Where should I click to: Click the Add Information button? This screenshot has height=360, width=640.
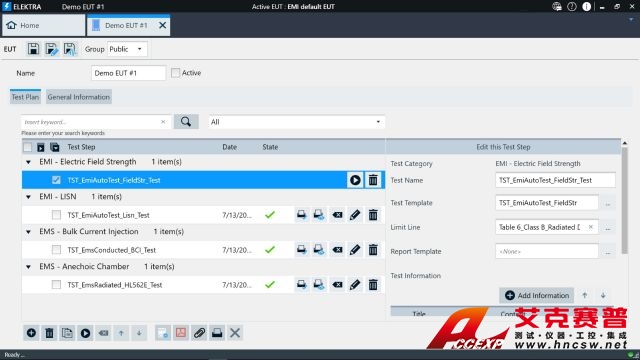pos(537,296)
